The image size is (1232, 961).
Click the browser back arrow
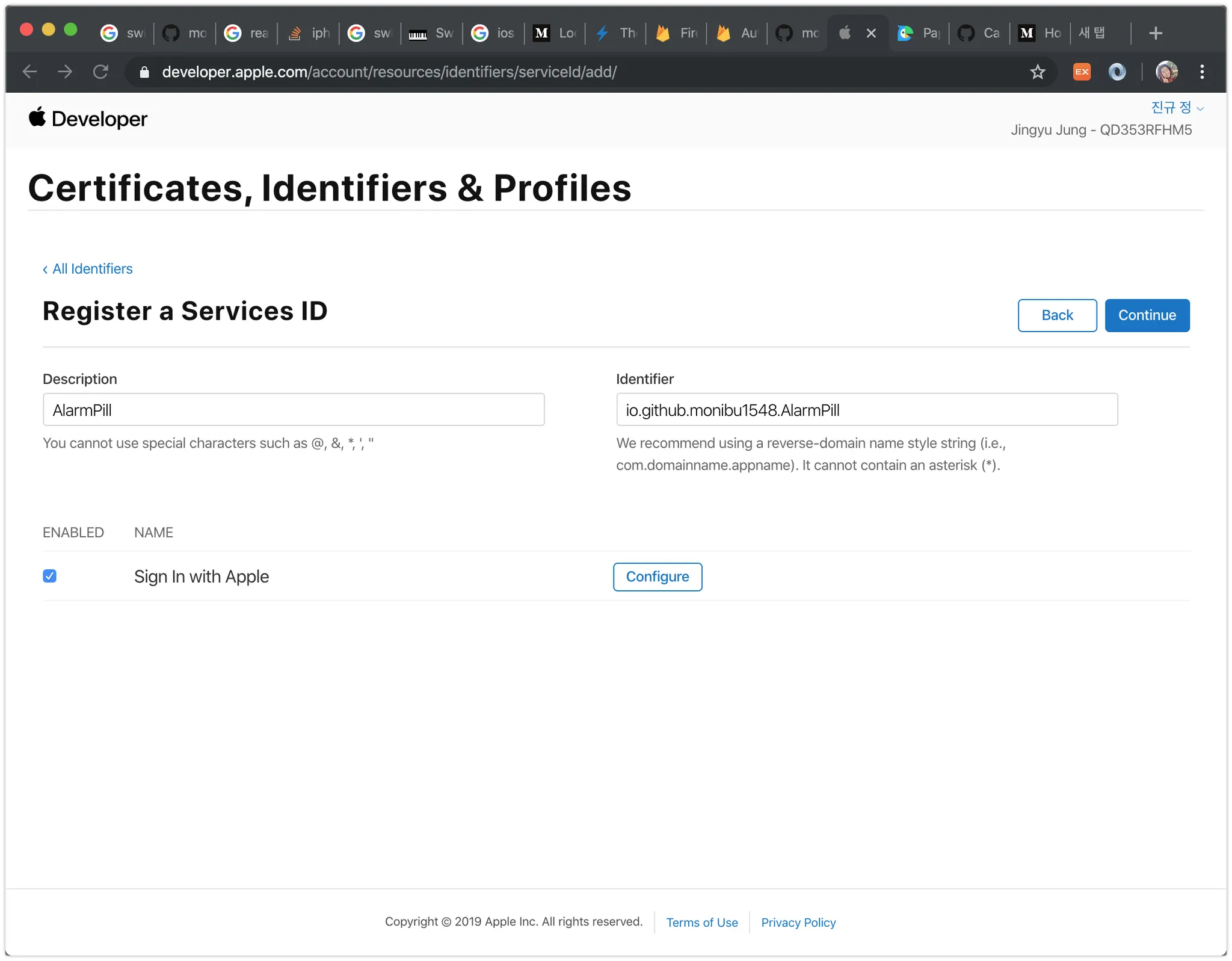tap(29, 72)
